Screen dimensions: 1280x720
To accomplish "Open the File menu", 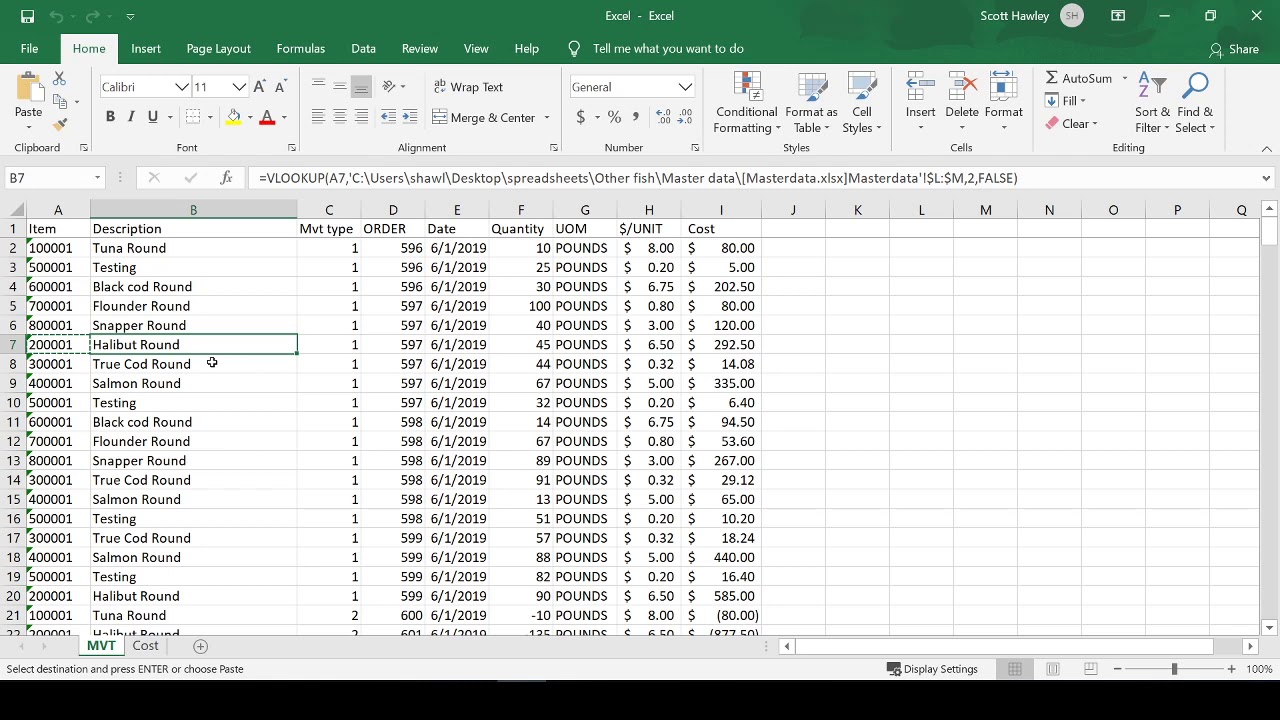I will (29, 48).
